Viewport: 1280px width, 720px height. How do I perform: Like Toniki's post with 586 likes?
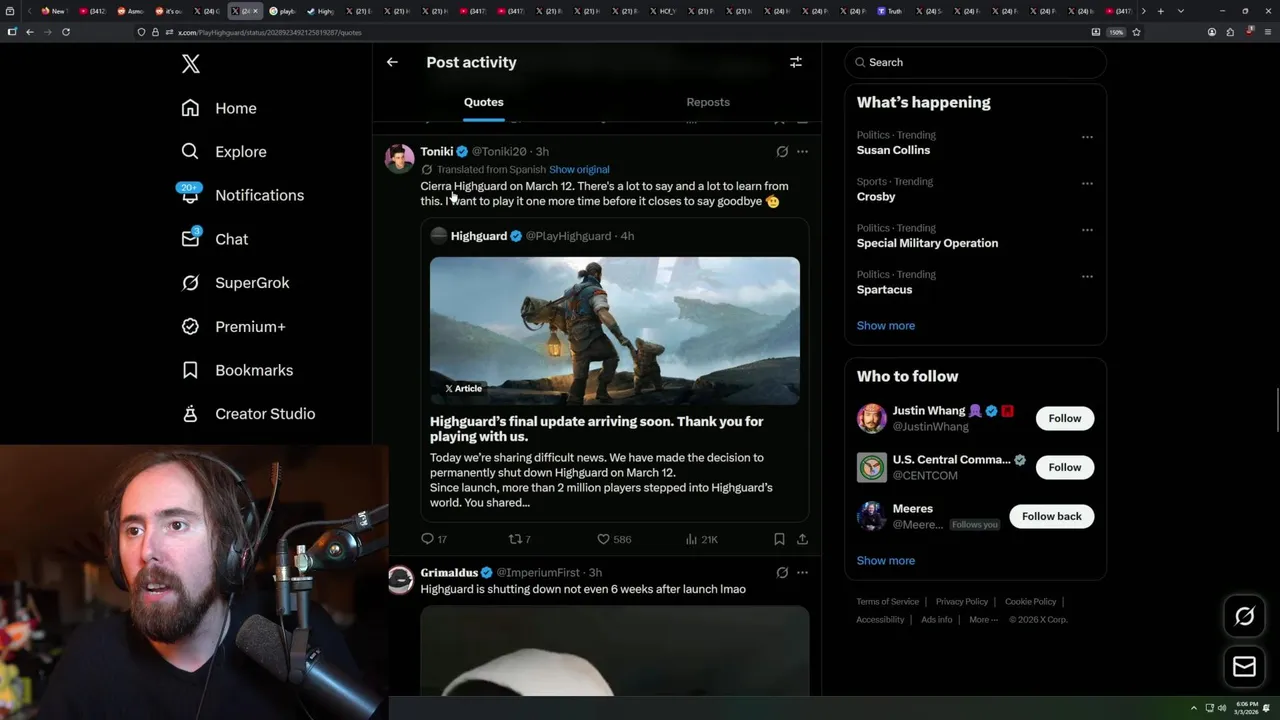[x=614, y=539]
